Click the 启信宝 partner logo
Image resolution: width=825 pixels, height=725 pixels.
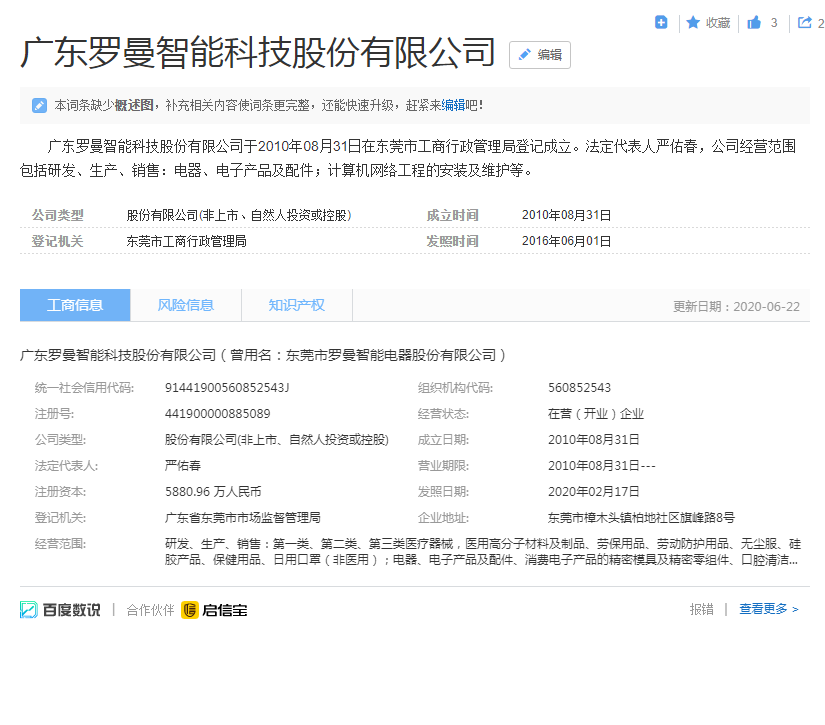pyautogui.click(x=214, y=609)
